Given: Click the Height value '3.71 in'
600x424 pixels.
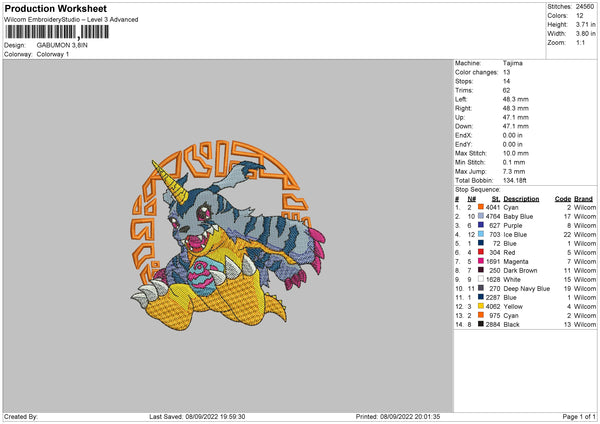Looking at the screenshot, I should 585,24.
